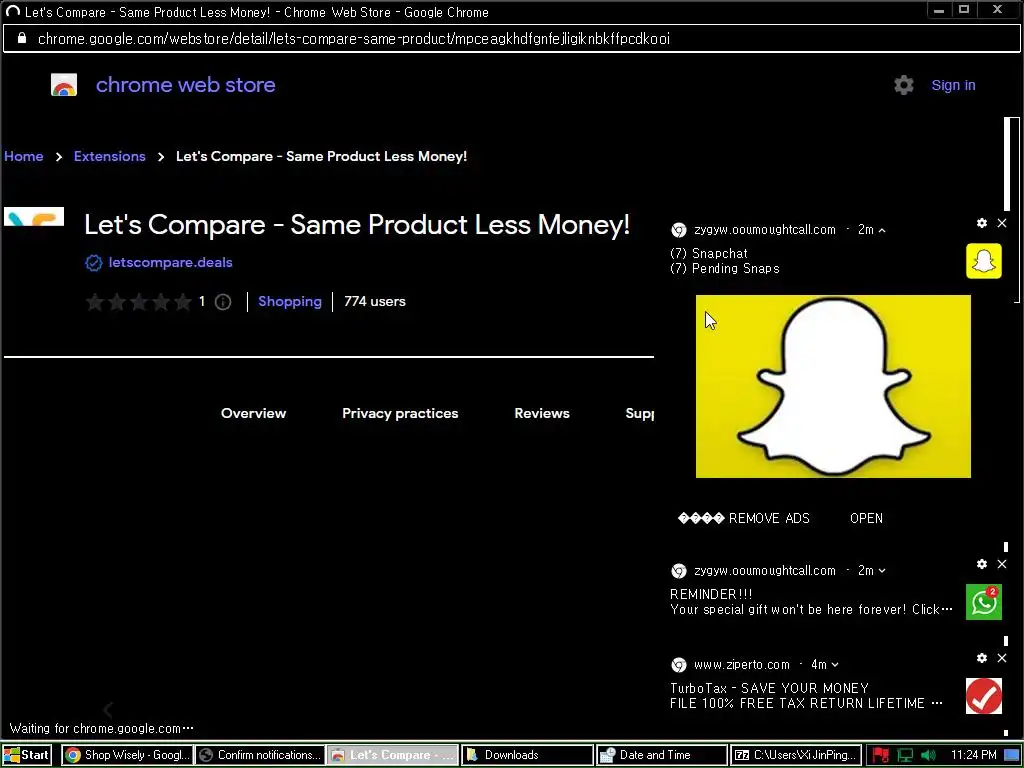This screenshot has height=768, width=1024.
Task: Open settings gear of REMINDER notification
Action: click(x=982, y=564)
